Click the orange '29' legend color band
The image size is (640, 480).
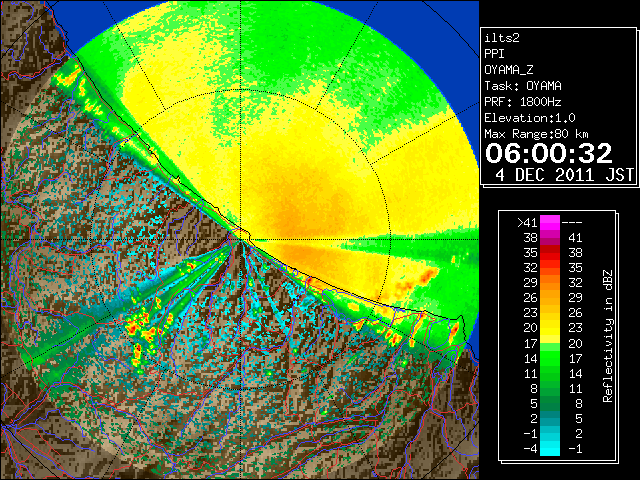tap(550, 283)
